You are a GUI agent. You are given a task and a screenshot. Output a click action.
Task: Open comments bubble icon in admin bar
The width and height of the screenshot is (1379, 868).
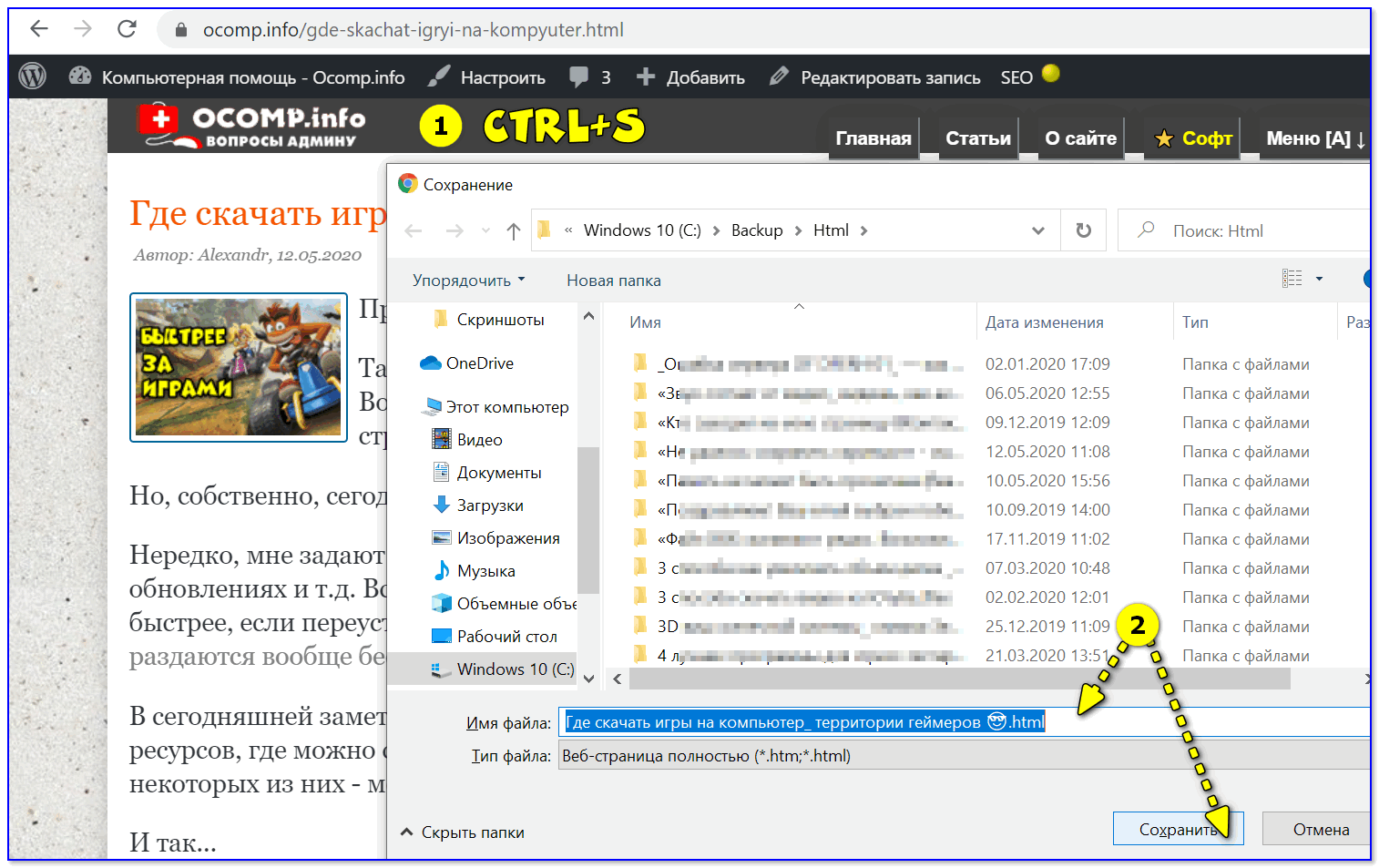[x=578, y=77]
